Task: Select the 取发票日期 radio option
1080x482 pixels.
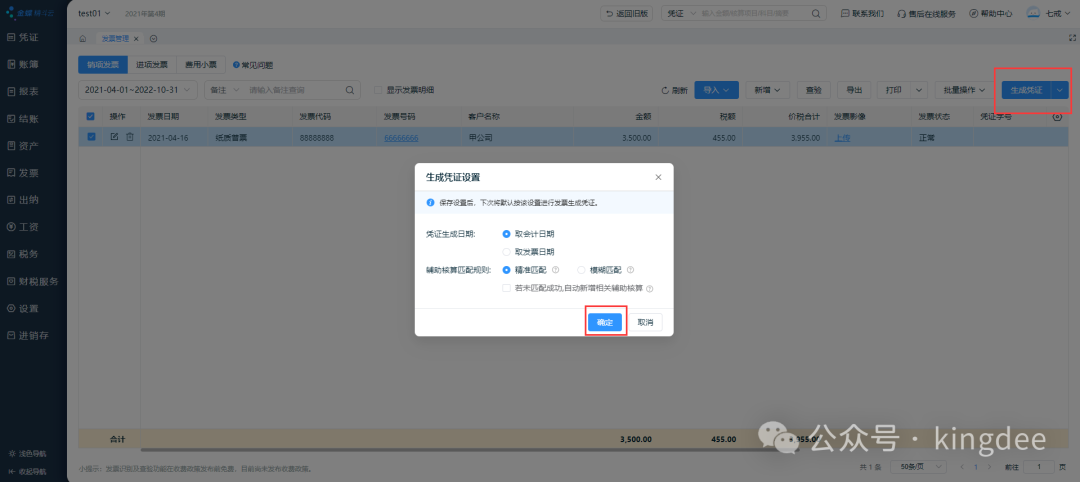Action: [507, 252]
